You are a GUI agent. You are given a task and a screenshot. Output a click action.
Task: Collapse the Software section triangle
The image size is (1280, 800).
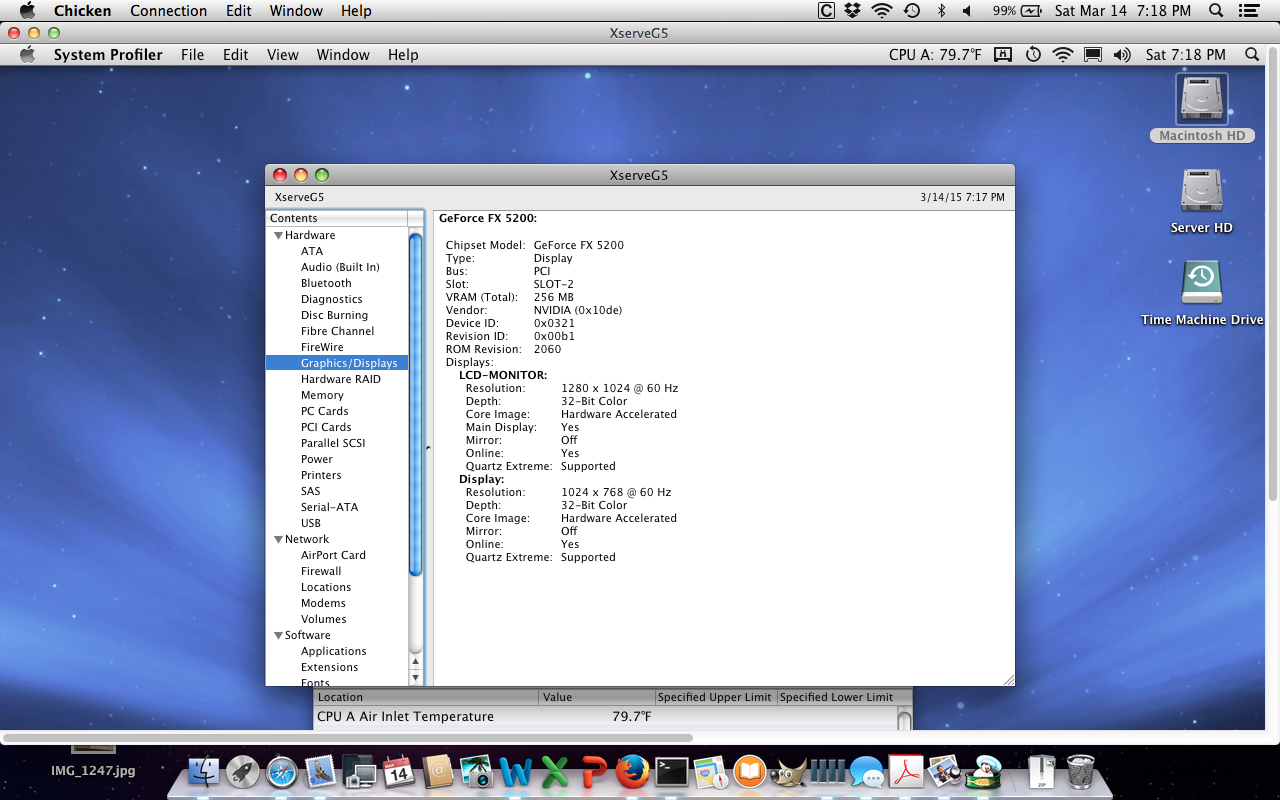click(278, 635)
